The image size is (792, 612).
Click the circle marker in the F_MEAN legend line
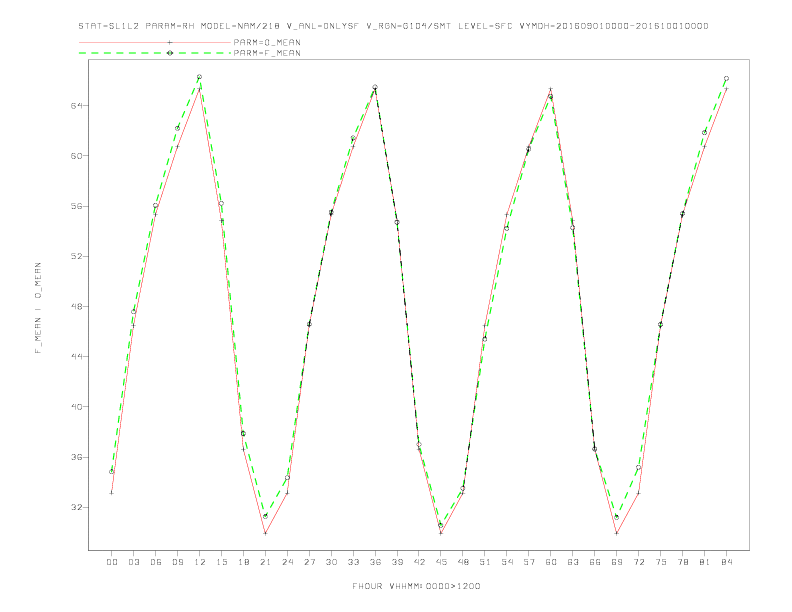[x=170, y=53]
